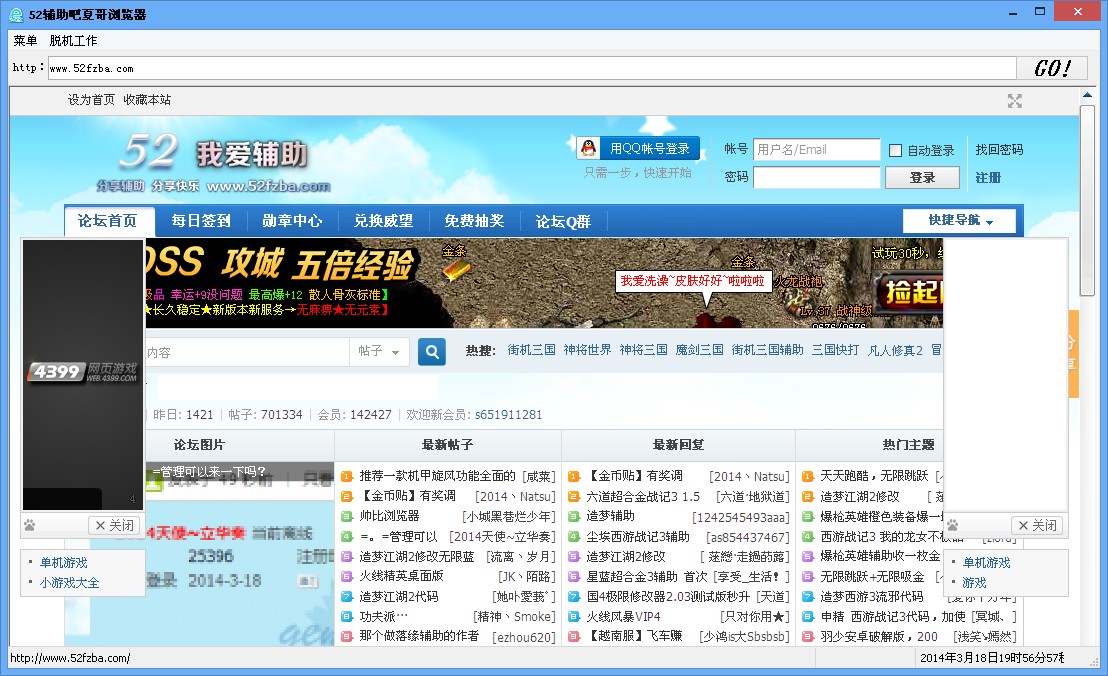Open post 功夫派… in 最新帖子
The width and height of the screenshot is (1108, 676).
384,617
